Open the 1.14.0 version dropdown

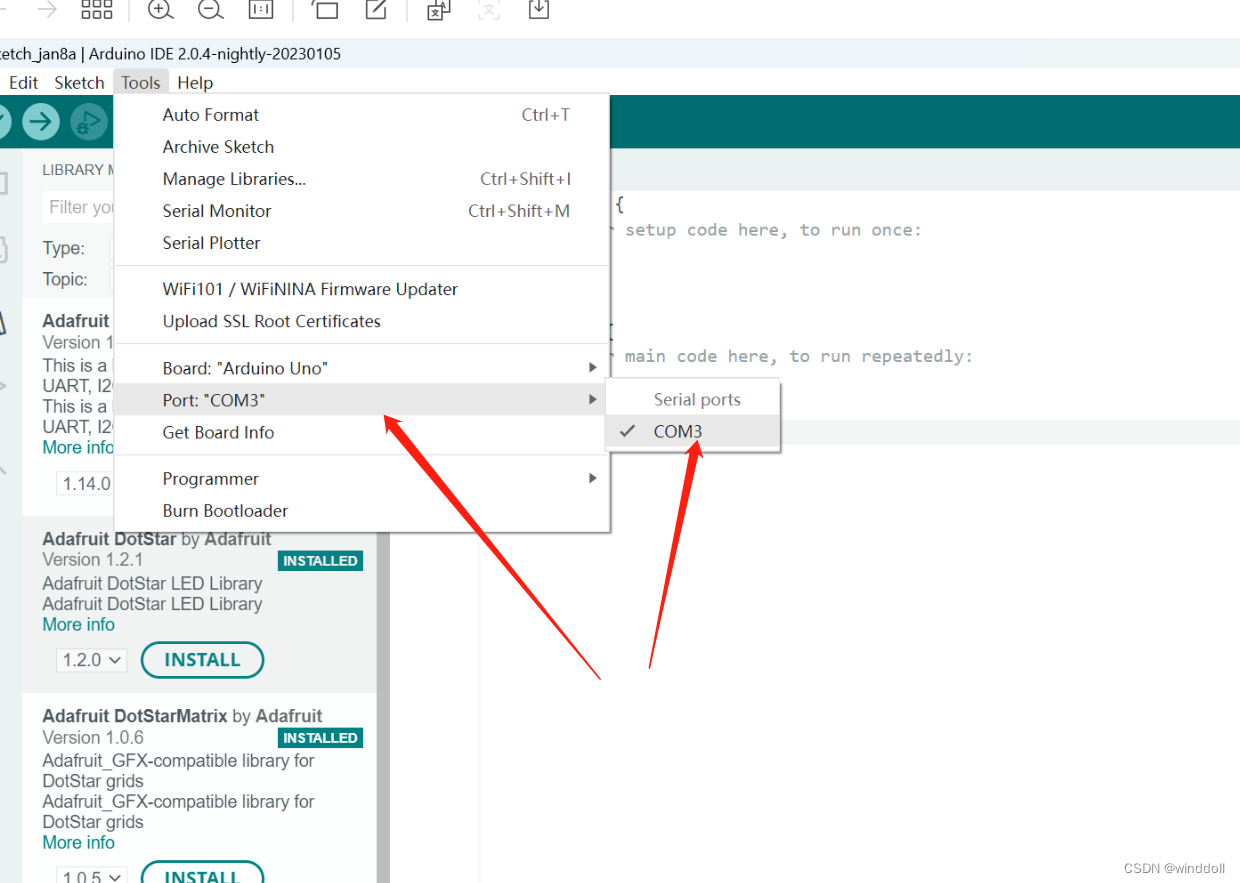pos(84,484)
